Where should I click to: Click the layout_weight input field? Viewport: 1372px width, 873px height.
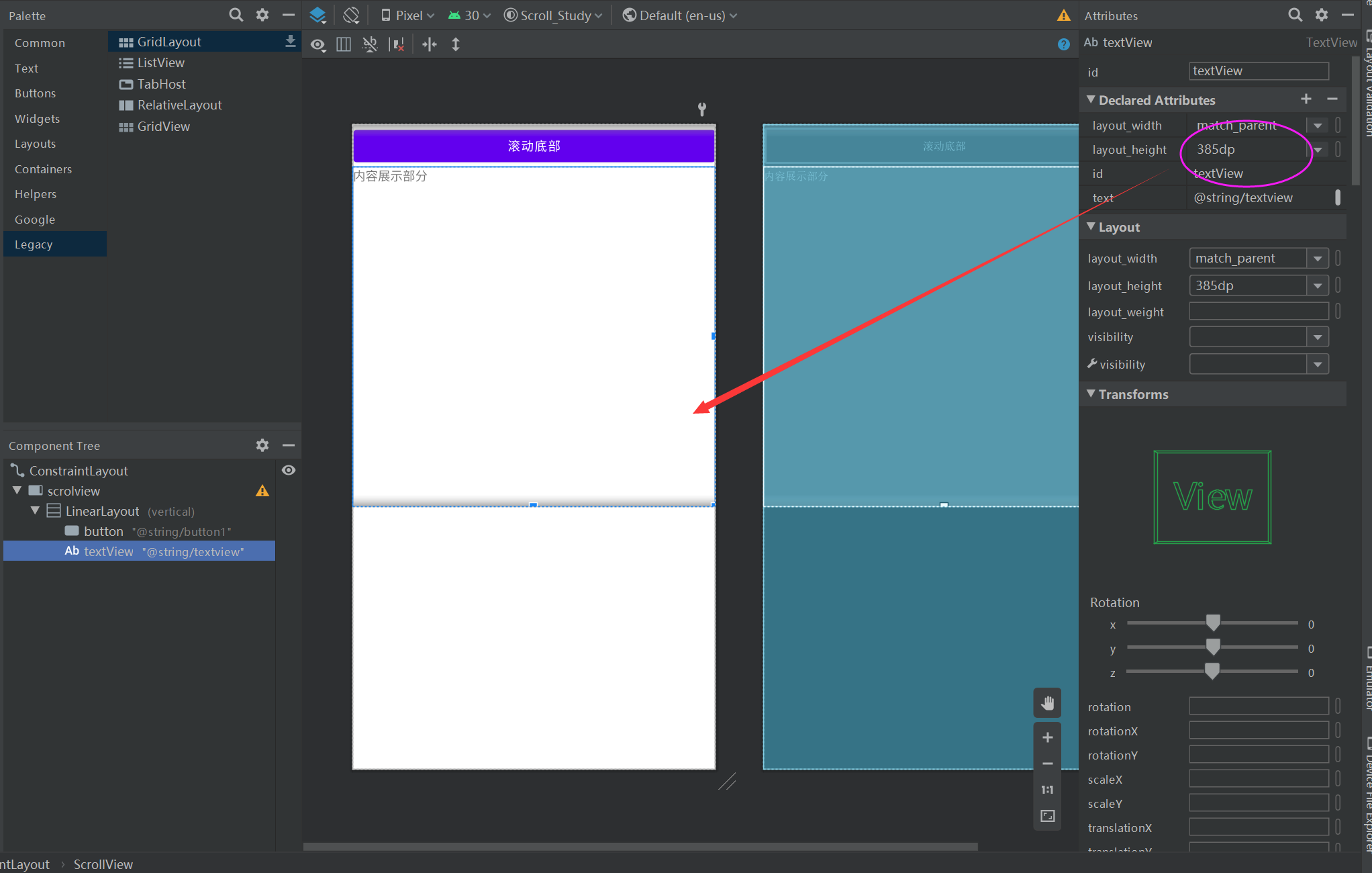(1258, 312)
